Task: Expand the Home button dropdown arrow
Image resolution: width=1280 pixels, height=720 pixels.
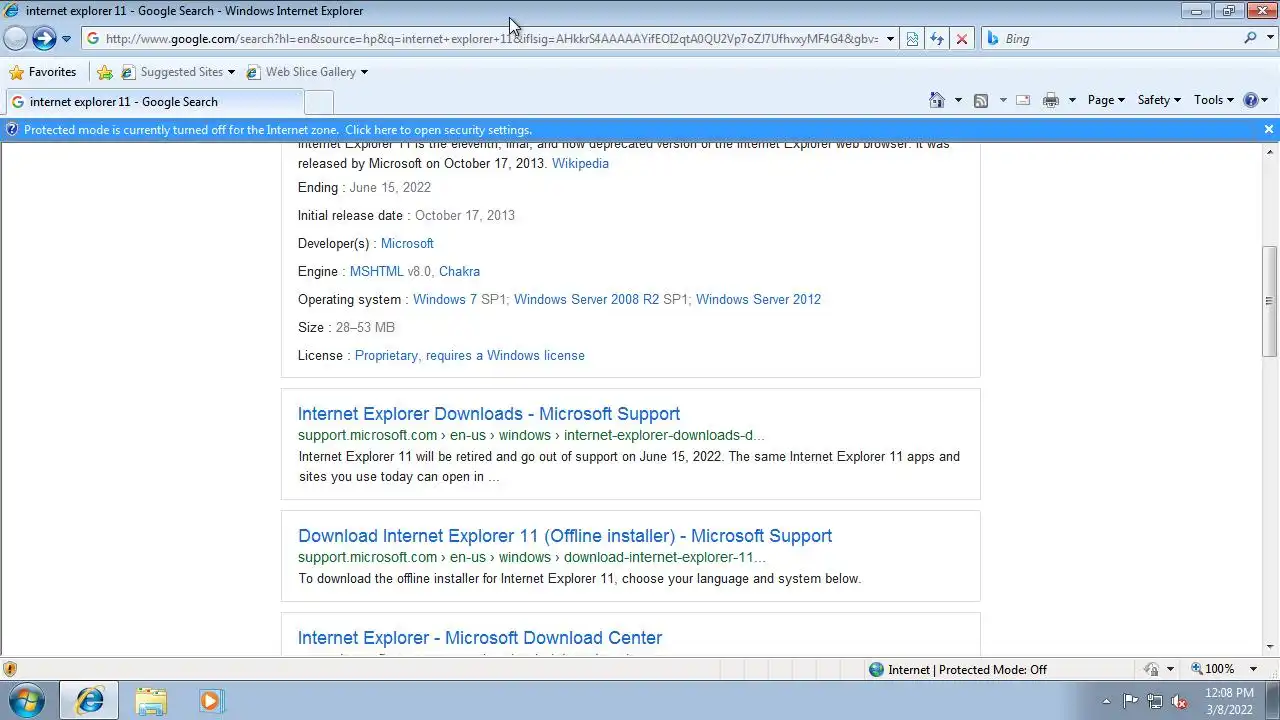Action: [x=958, y=100]
